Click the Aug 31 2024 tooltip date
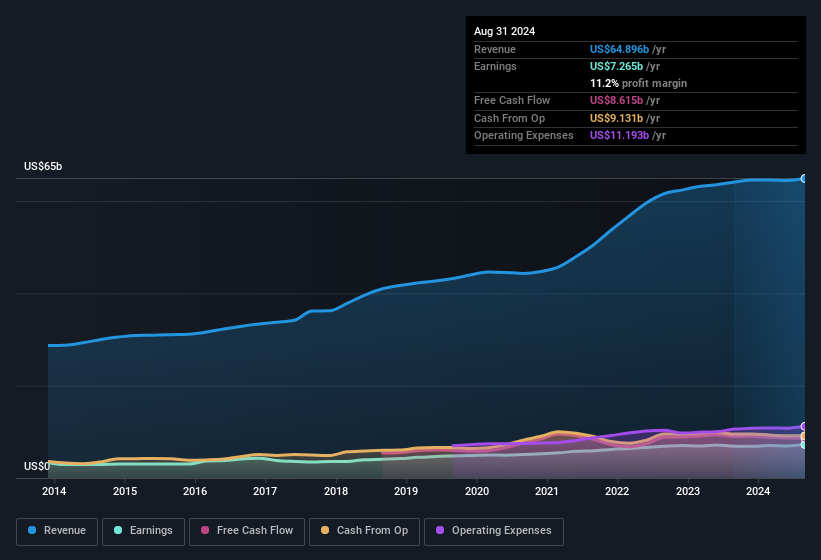This screenshot has height=560, width=821. pyautogui.click(x=504, y=31)
